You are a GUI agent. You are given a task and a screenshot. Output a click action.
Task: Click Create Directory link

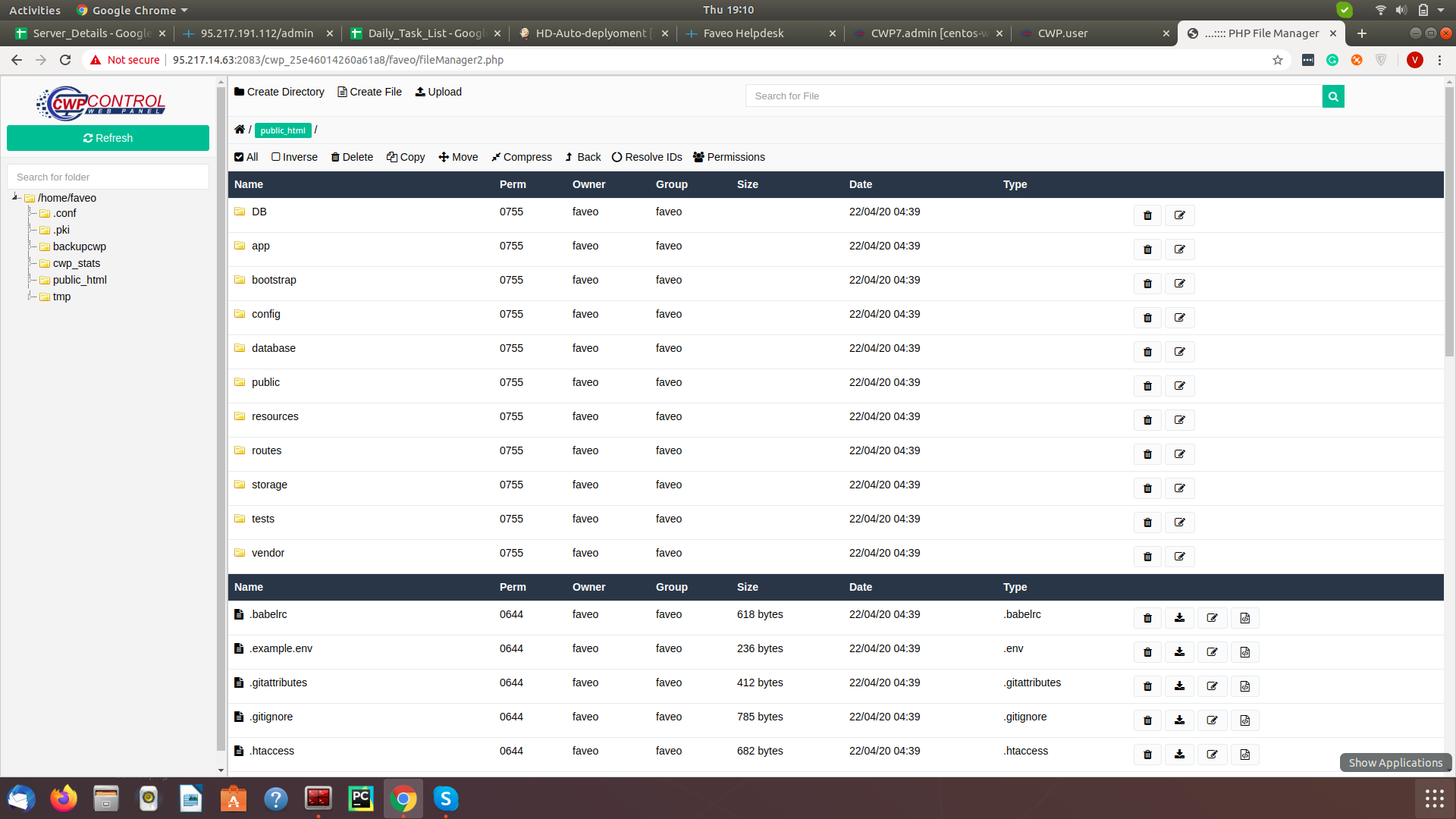(x=279, y=92)
